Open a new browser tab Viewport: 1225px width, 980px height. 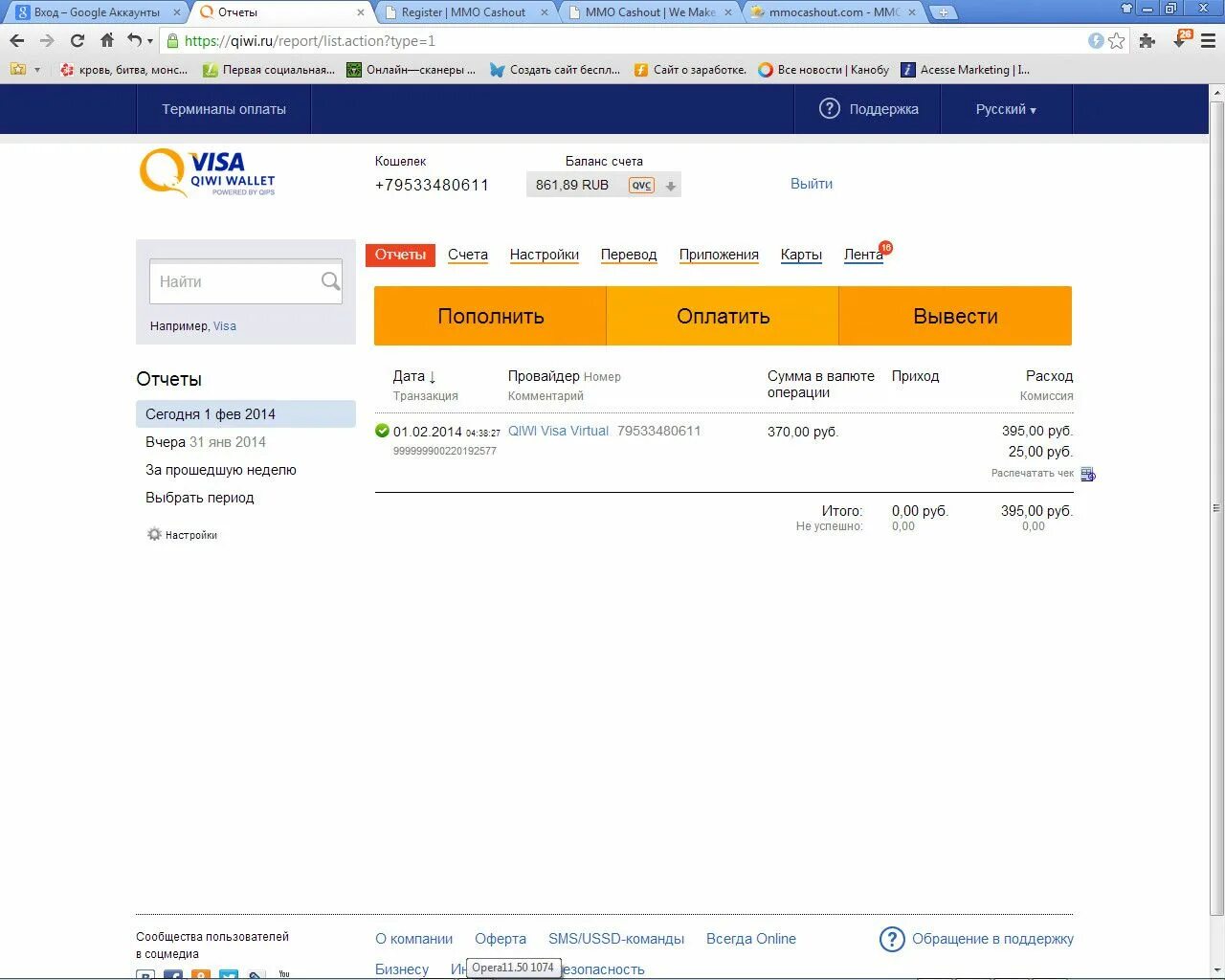pos(944,12)
